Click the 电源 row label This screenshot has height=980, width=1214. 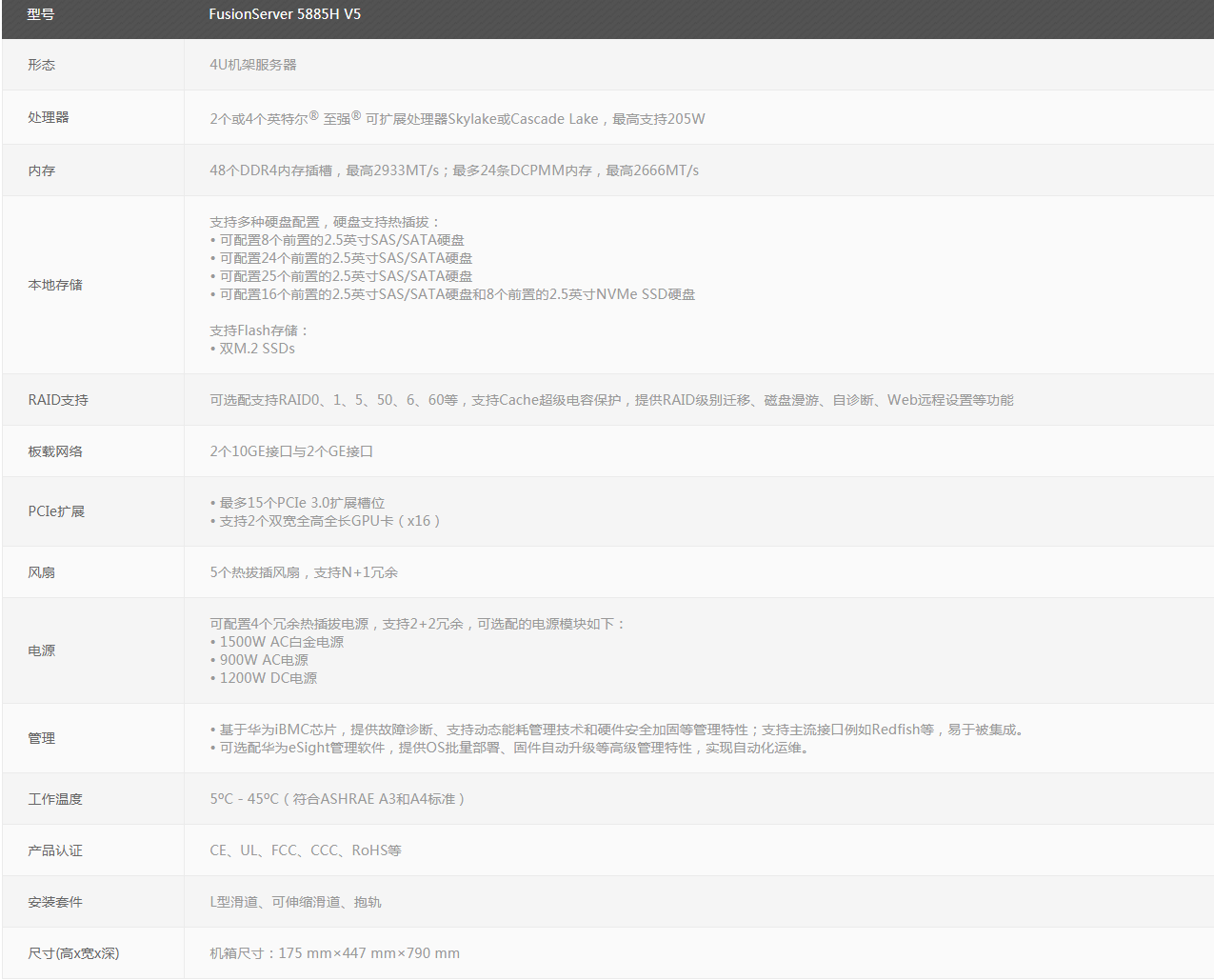point(41,650)
